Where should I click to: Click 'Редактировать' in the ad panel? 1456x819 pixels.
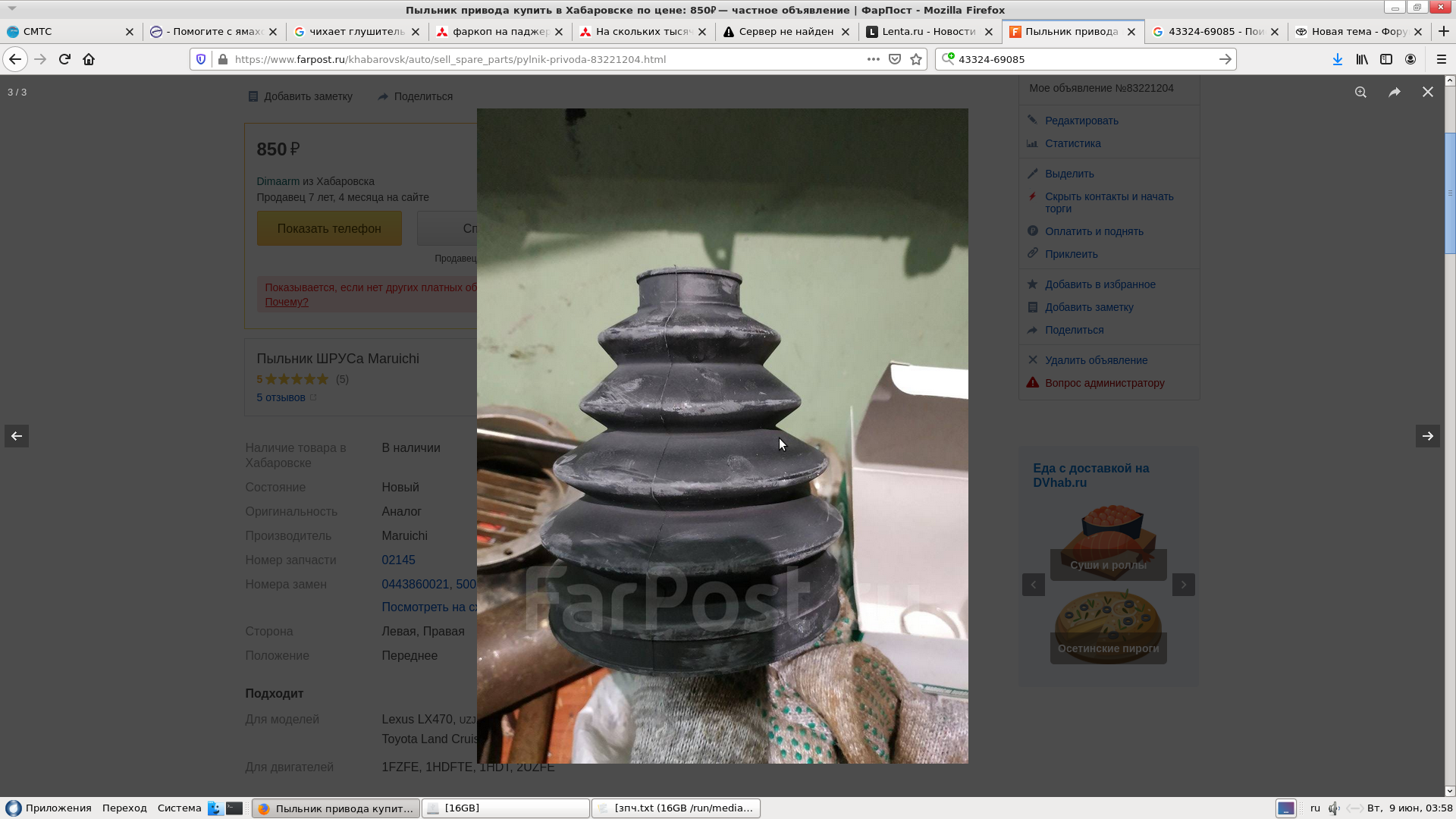1081,121
